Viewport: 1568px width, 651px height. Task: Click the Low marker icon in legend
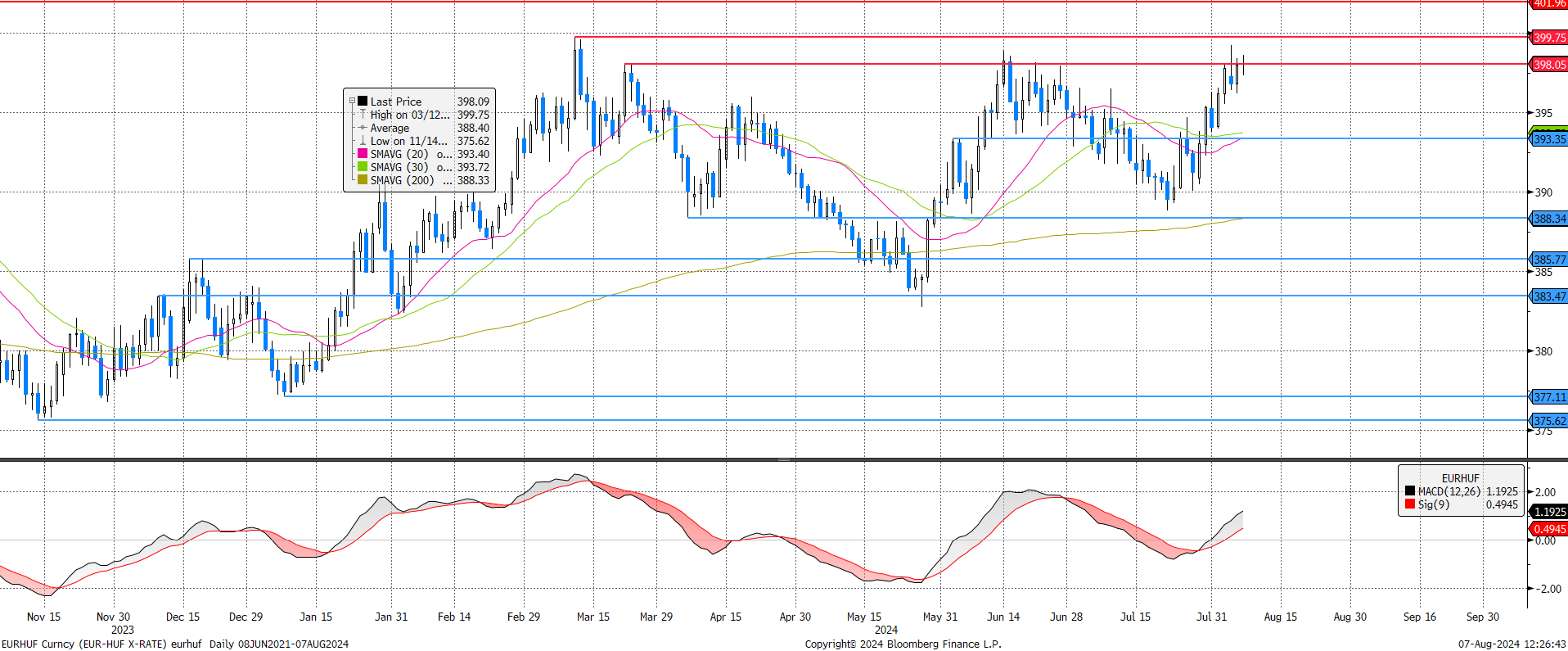363,141
